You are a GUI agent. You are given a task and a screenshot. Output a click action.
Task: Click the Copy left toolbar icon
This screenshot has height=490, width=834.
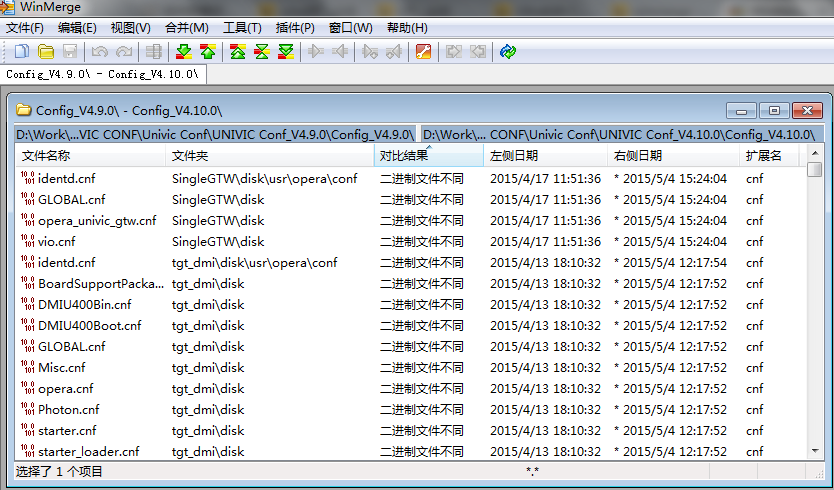tap(340, 51)
